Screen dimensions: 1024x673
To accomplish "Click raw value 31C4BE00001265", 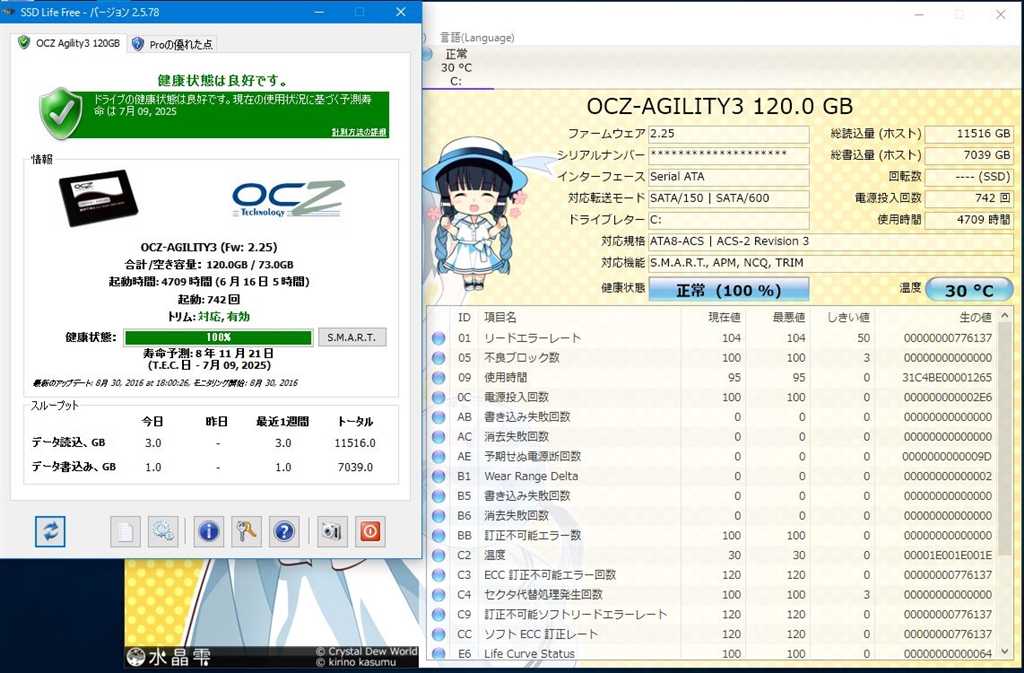I will click(x=947, y=377).
